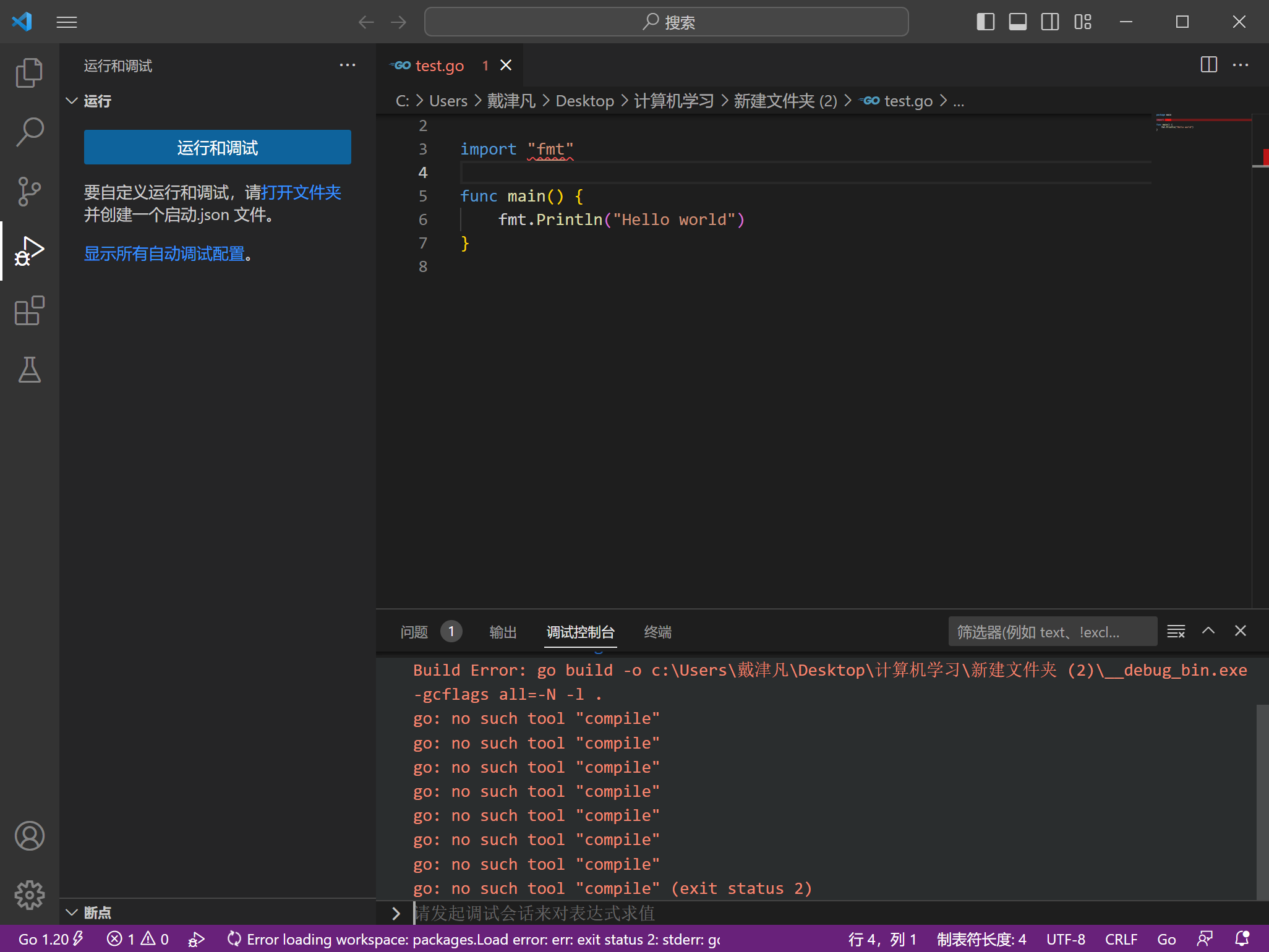Switch to the 问题 problems tab

[414, 632]
